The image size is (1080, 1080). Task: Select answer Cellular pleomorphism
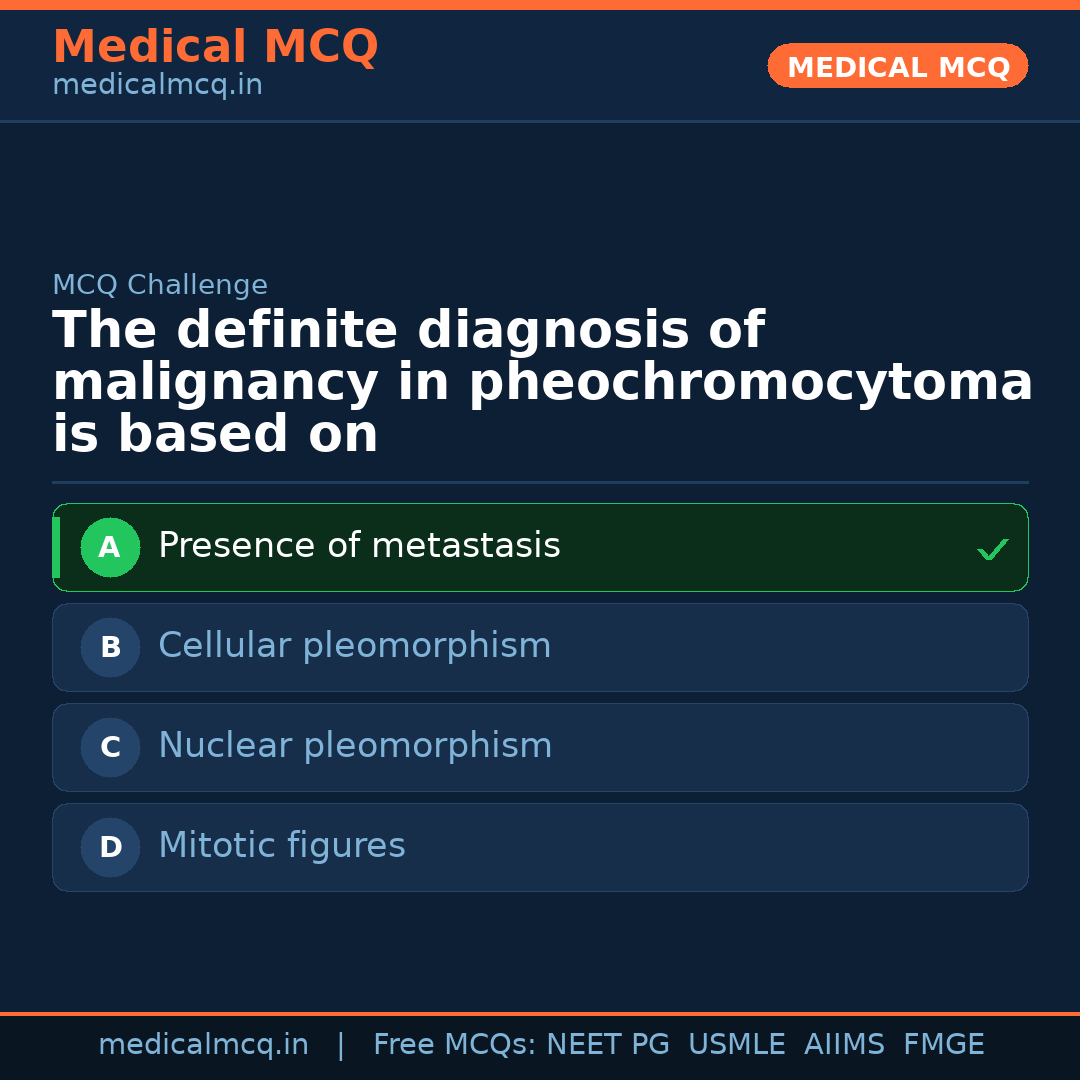[354, 646]
